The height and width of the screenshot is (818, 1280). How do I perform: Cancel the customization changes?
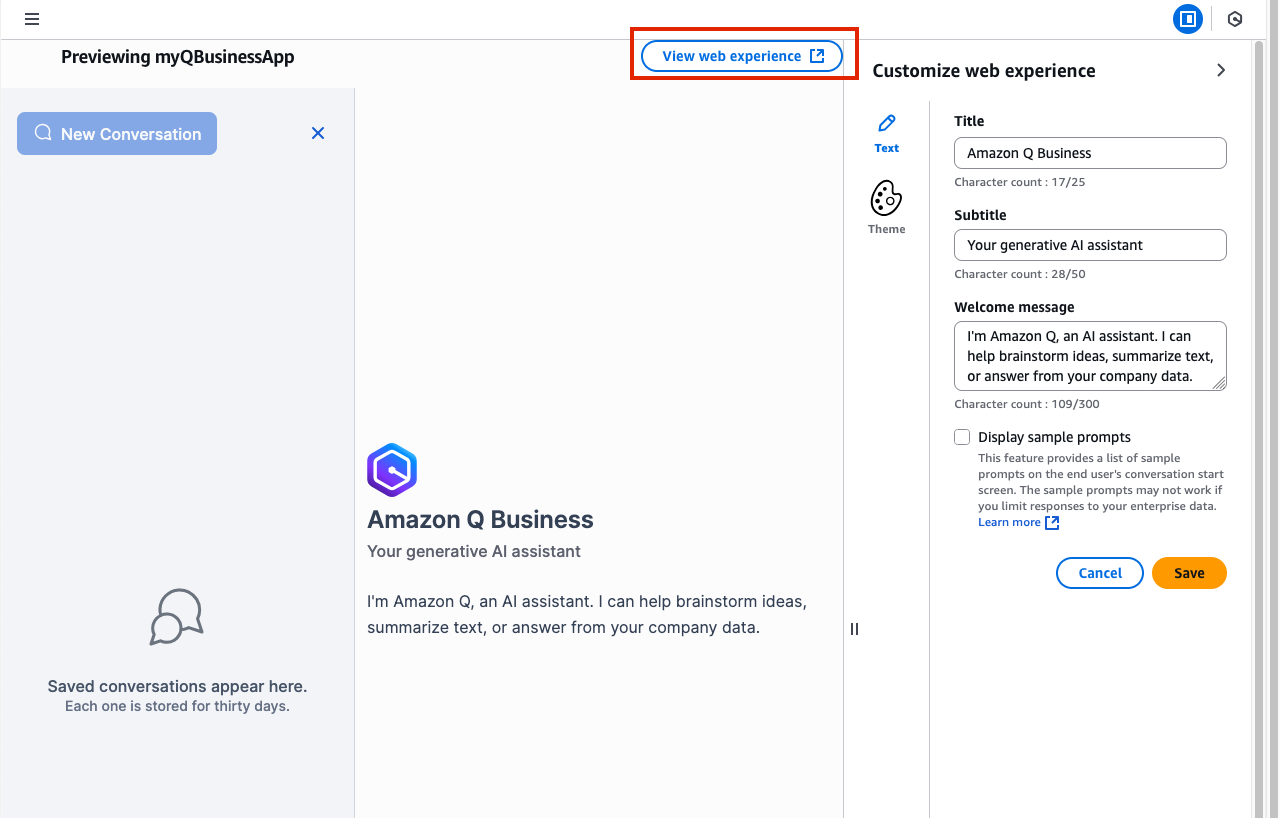(1099, 573)
